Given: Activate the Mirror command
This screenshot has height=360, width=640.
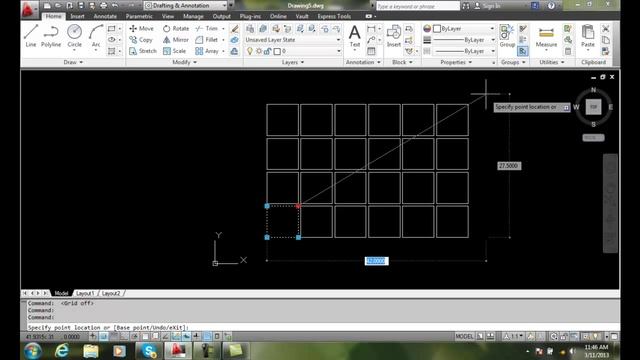Looking at the screenshot, I should click(x=176, y=40).
